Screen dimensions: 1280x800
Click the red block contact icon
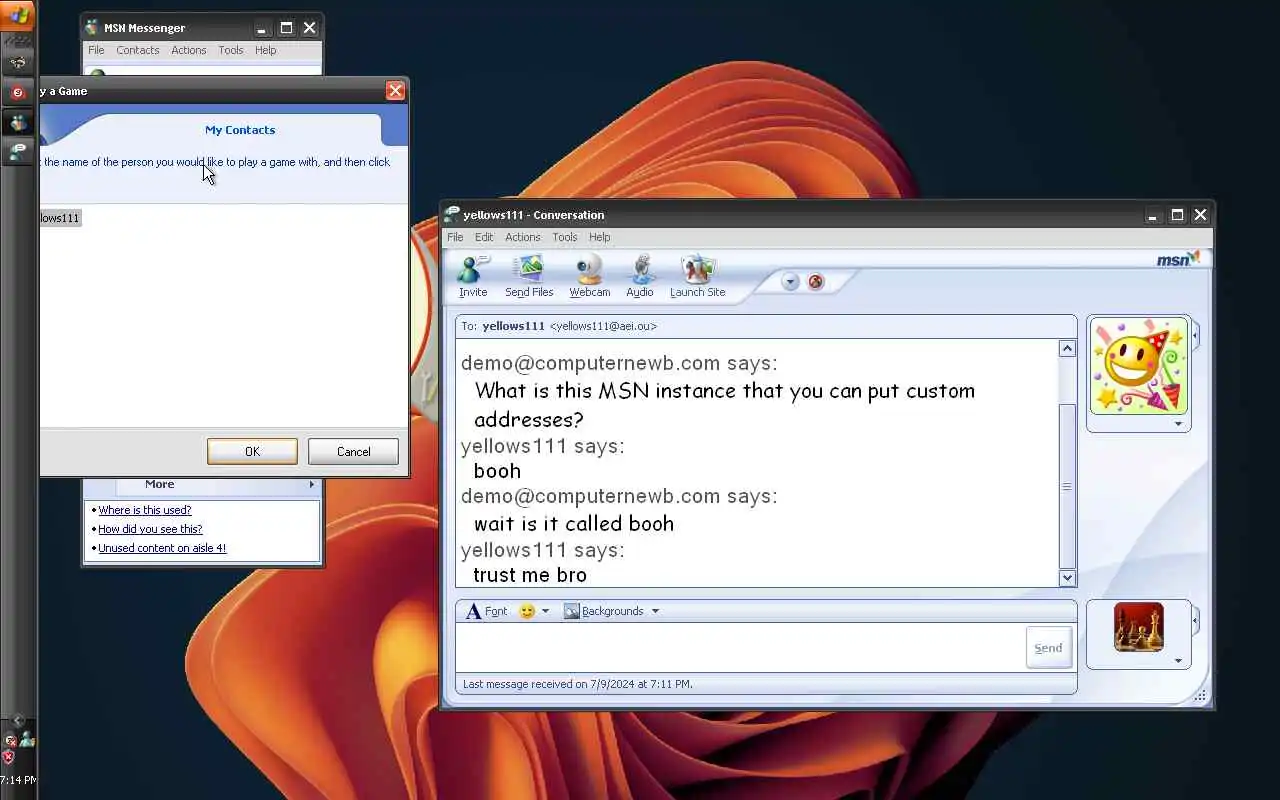click(816, 282)
